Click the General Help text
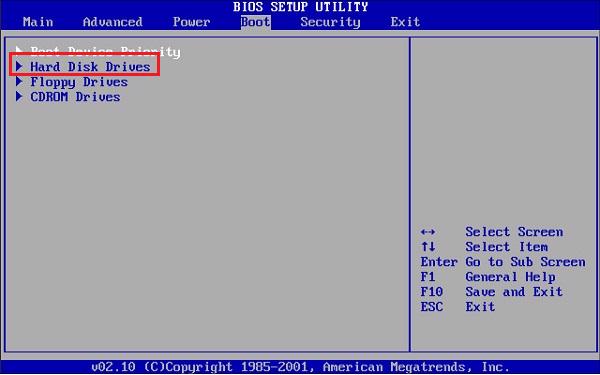600x375 pixels. 510,277
